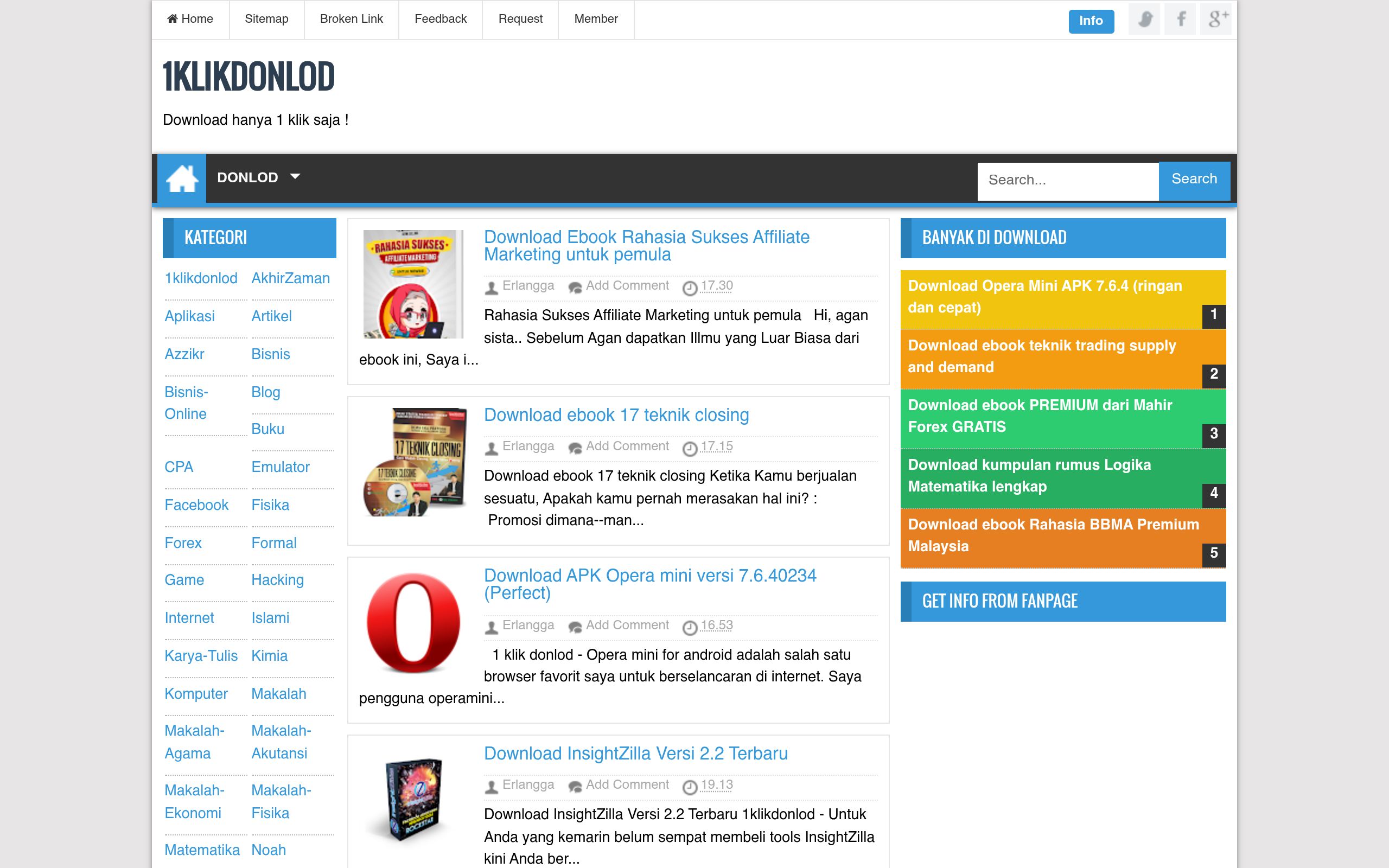1389x868 pixels.
Task: Open the 1klikdonlod category
Action: pos(201,278)
